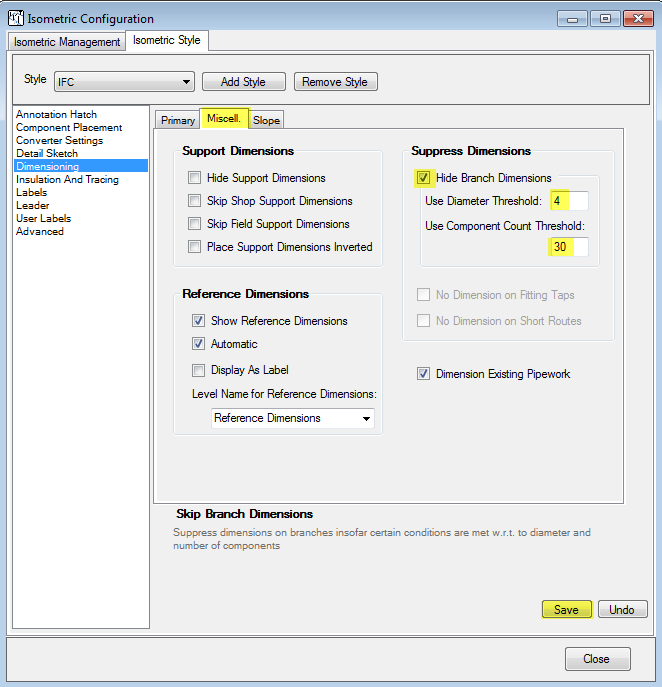
Task: Click the Remove Style button
Action: click(x=335, y=82)
